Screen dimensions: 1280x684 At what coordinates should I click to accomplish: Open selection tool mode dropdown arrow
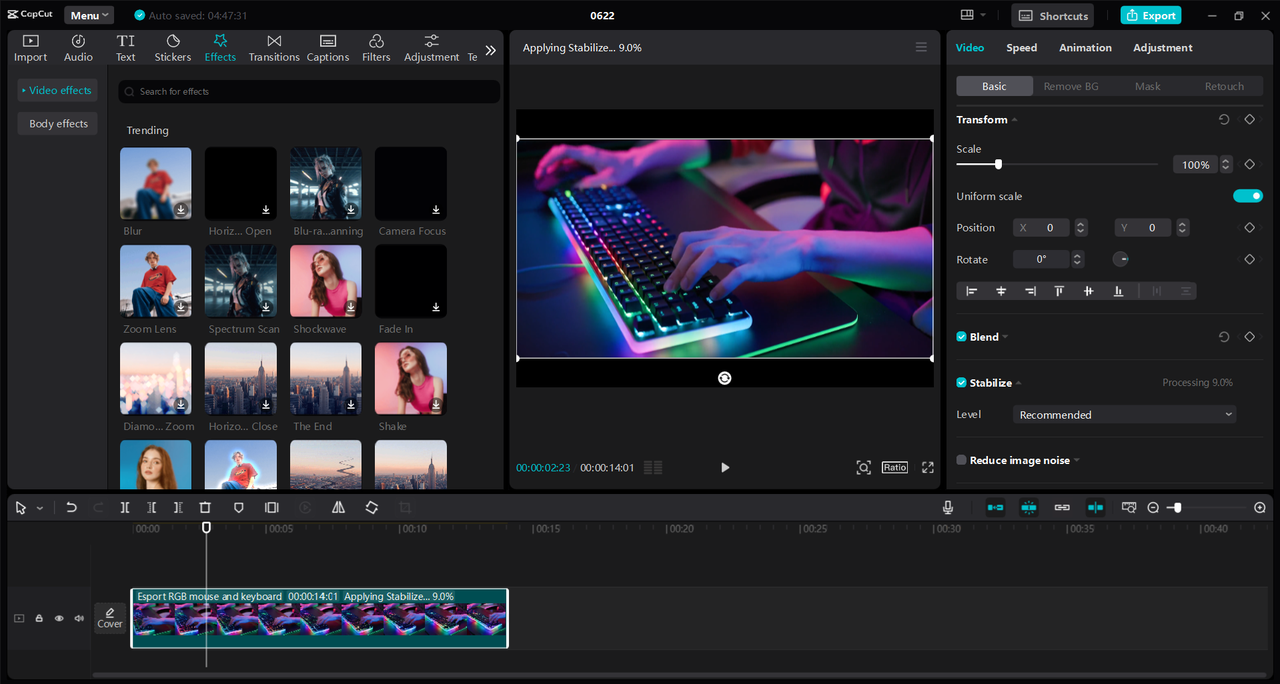(x=40, y=508)
